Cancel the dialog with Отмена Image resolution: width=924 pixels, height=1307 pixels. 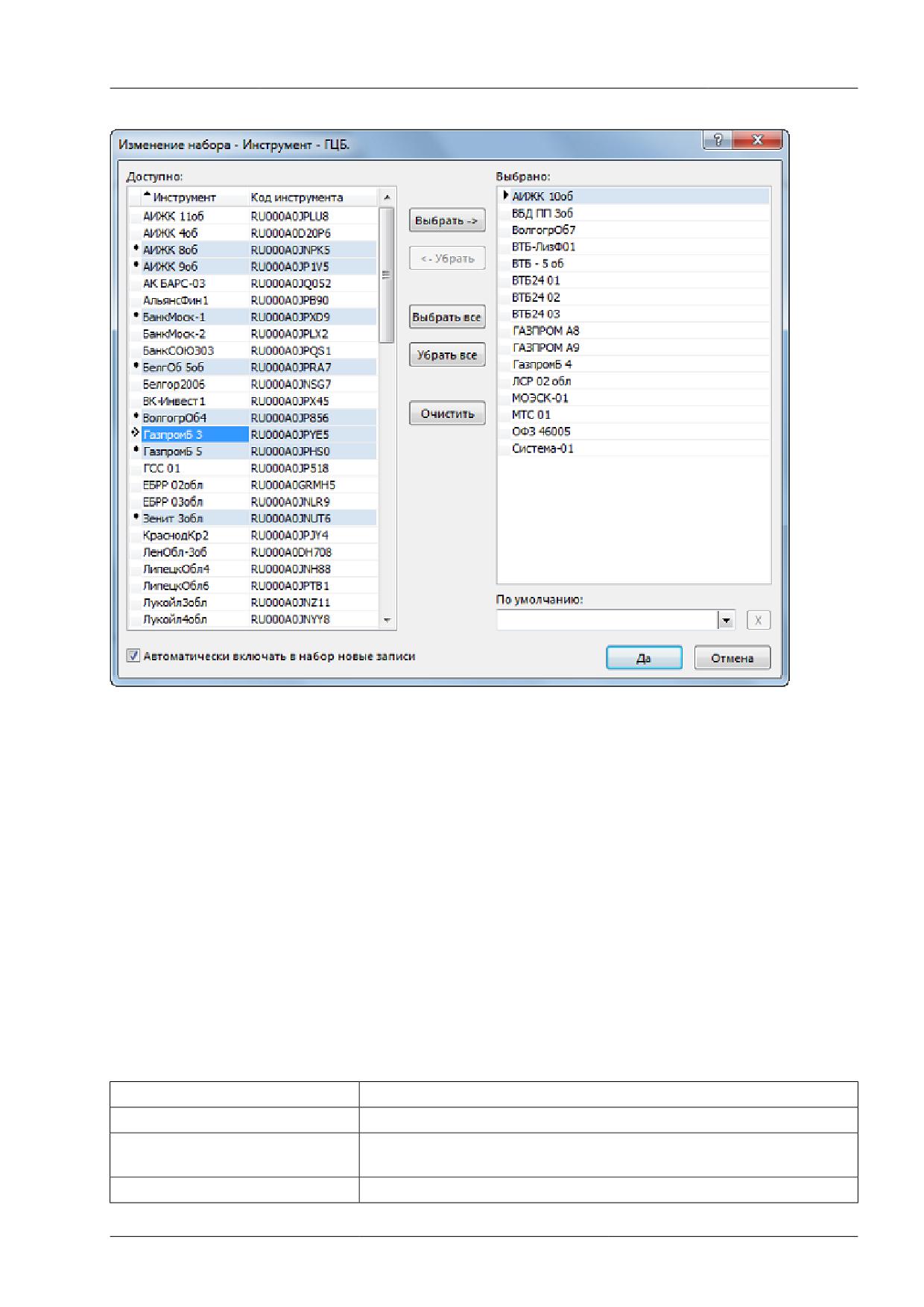coord(732,658)
